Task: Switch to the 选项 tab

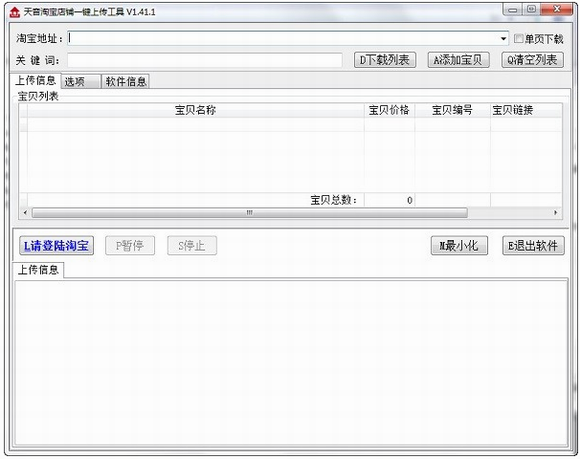Action: pos(81,81)
